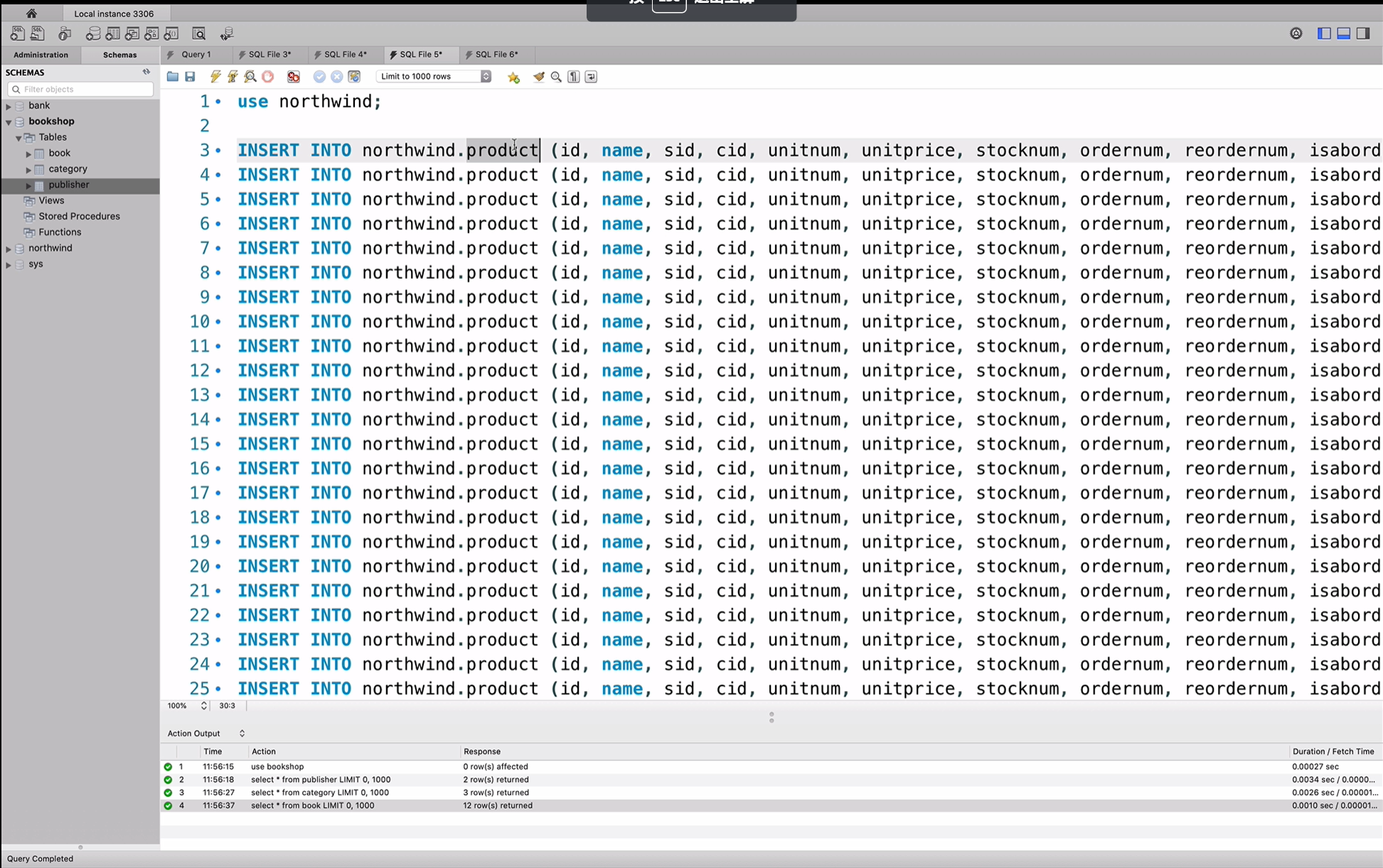
Task: Go to home screen icon
Action: (31, 13)
